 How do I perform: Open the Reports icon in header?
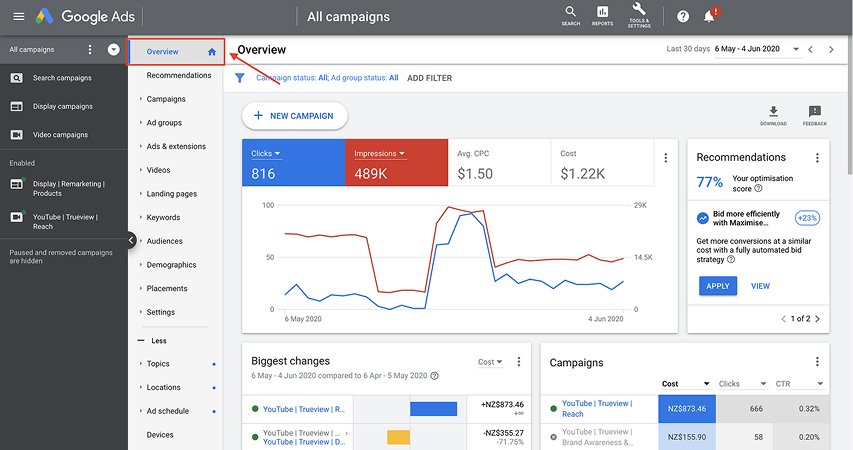602,13
